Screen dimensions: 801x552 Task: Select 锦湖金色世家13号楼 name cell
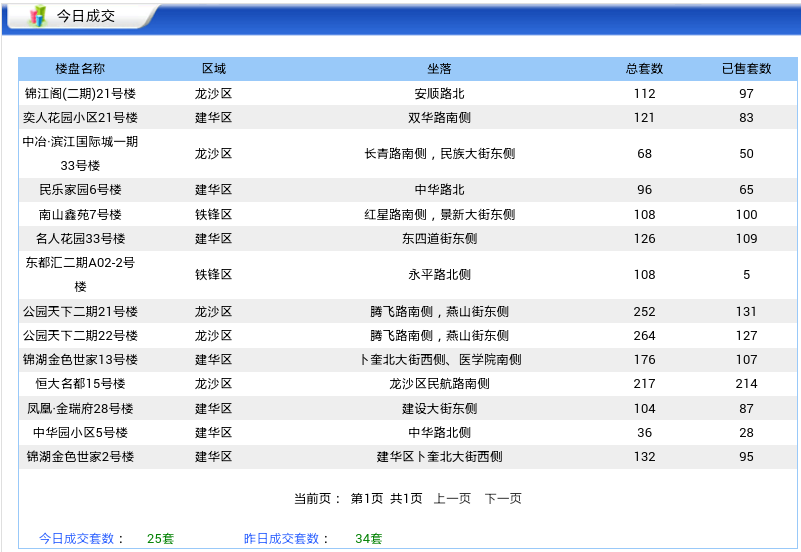coord(80,359)
